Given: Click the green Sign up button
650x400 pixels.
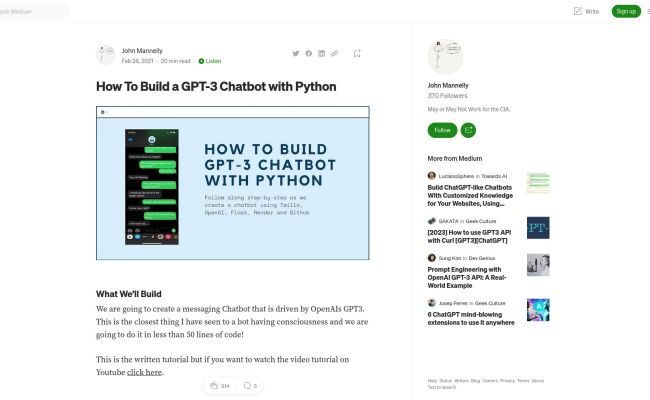Looking at the screenshot, I should (x=626, y=11).
